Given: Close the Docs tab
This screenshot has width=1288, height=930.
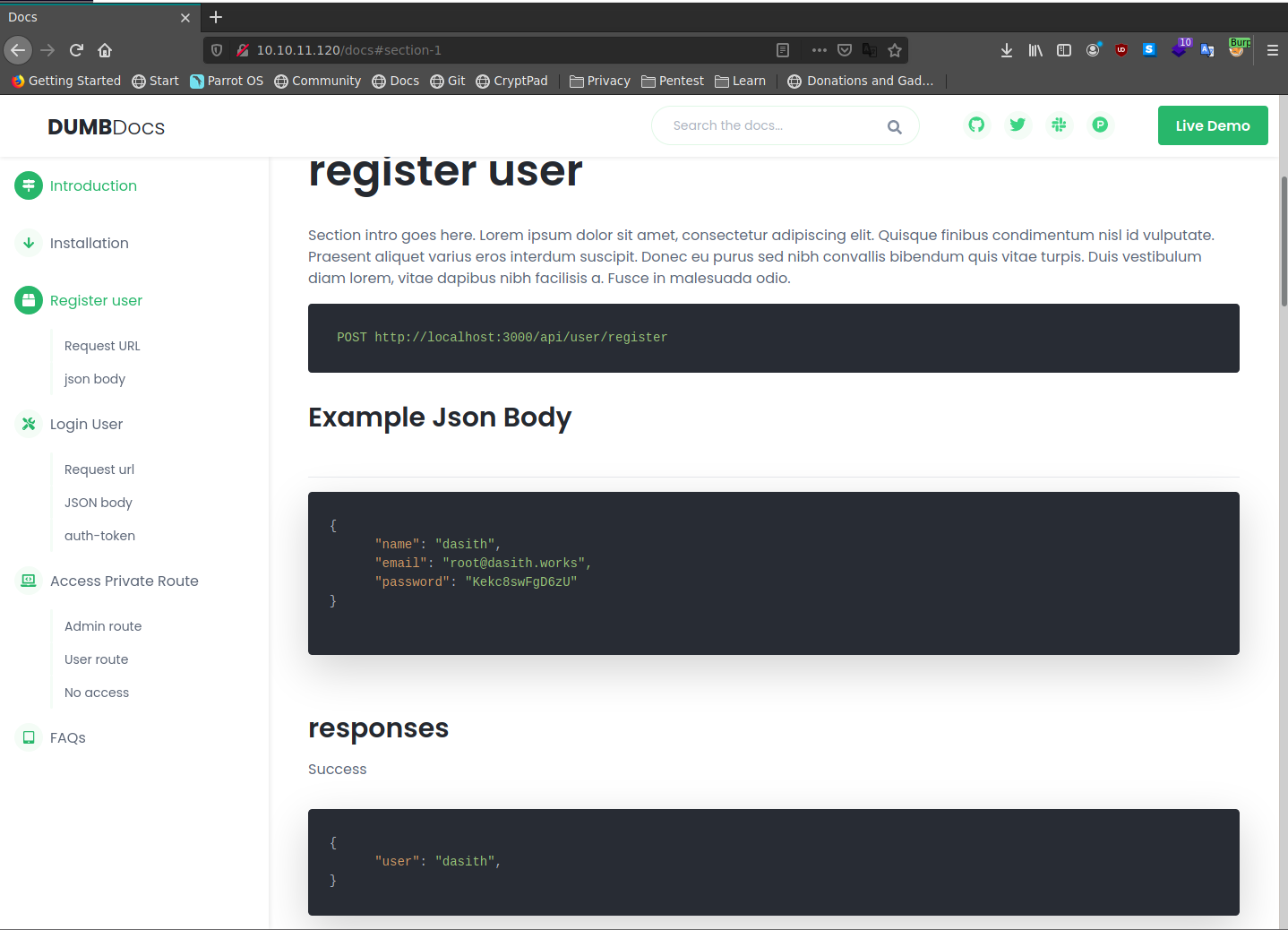Looking at the screenshot, I should pos(185,18).
